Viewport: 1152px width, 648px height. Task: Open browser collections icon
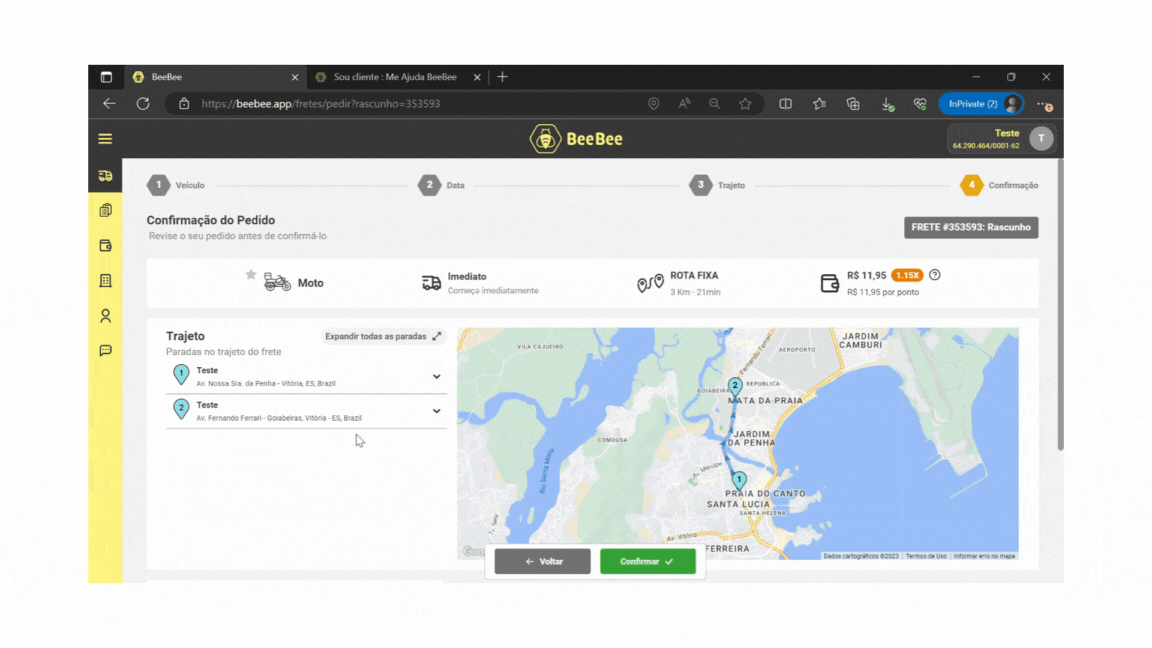point(853,104)
